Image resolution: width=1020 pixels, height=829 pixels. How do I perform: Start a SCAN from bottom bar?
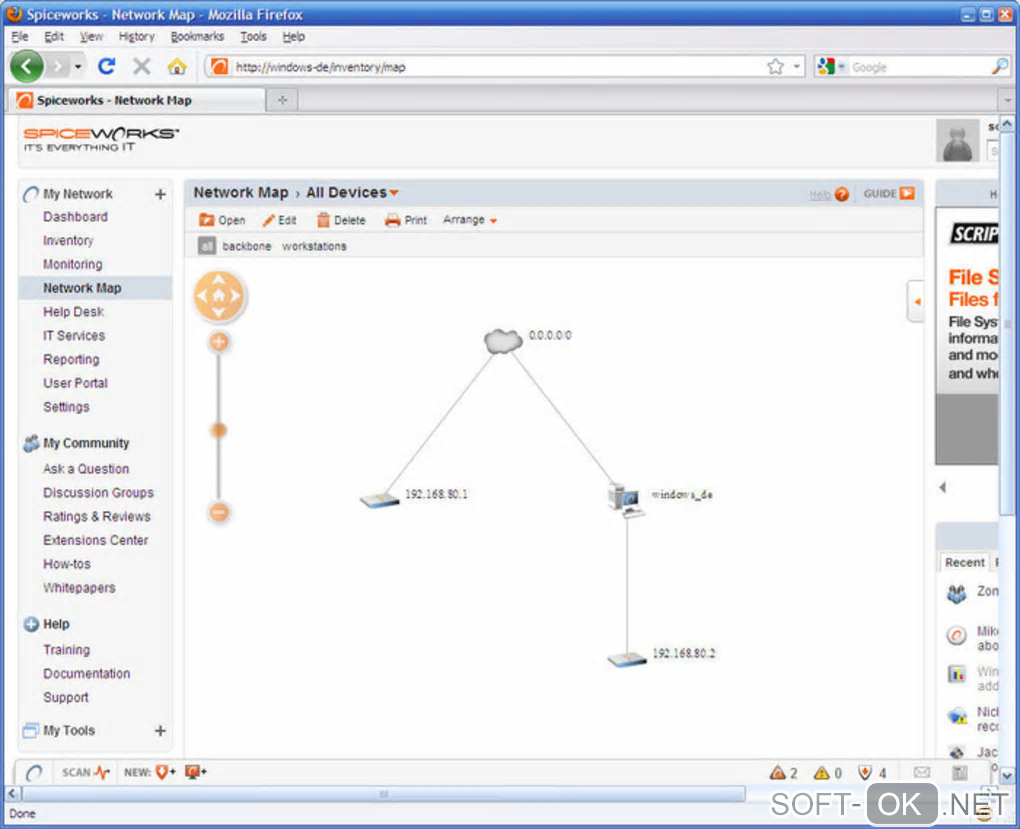(x=85, y=772)
